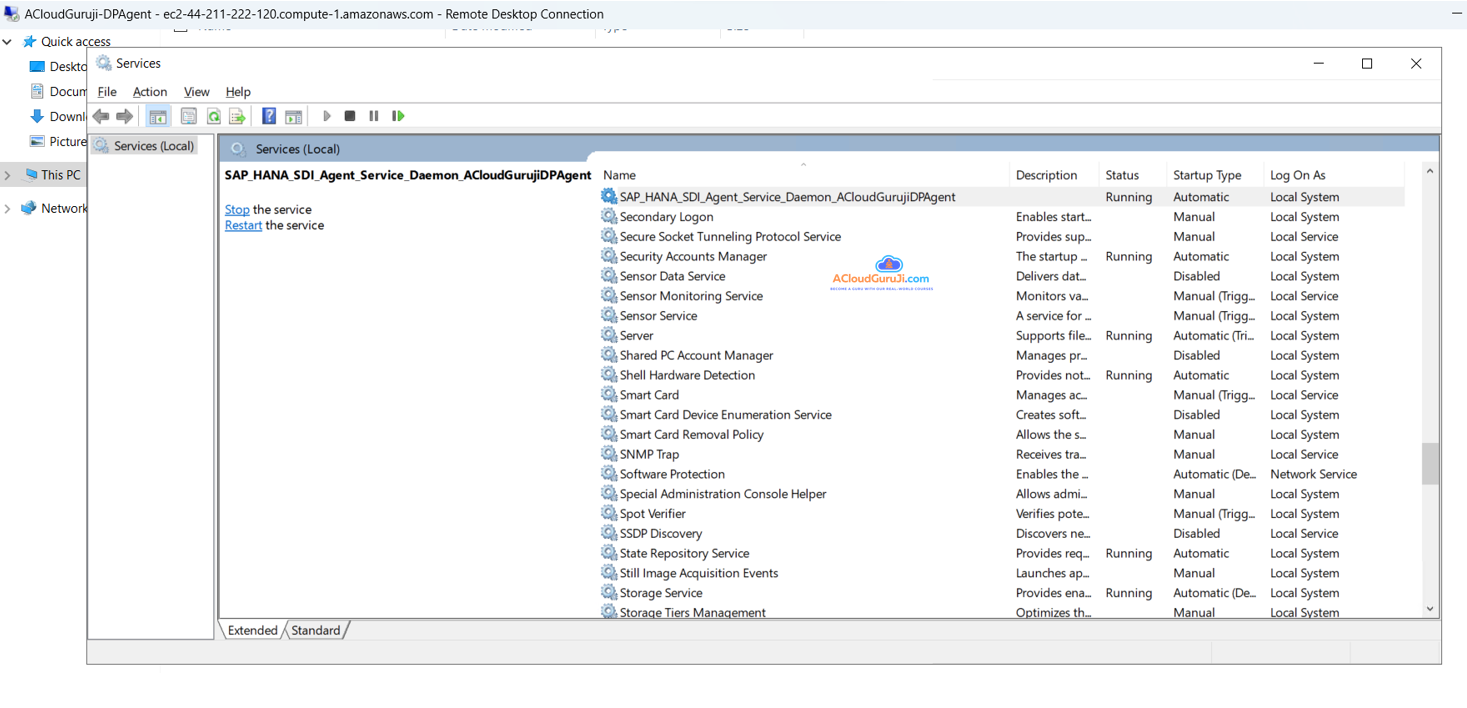The height and width of the screenshot is (708, 1467).
Task: Sort services by Startup Type column
Action: click(1207, 175)
